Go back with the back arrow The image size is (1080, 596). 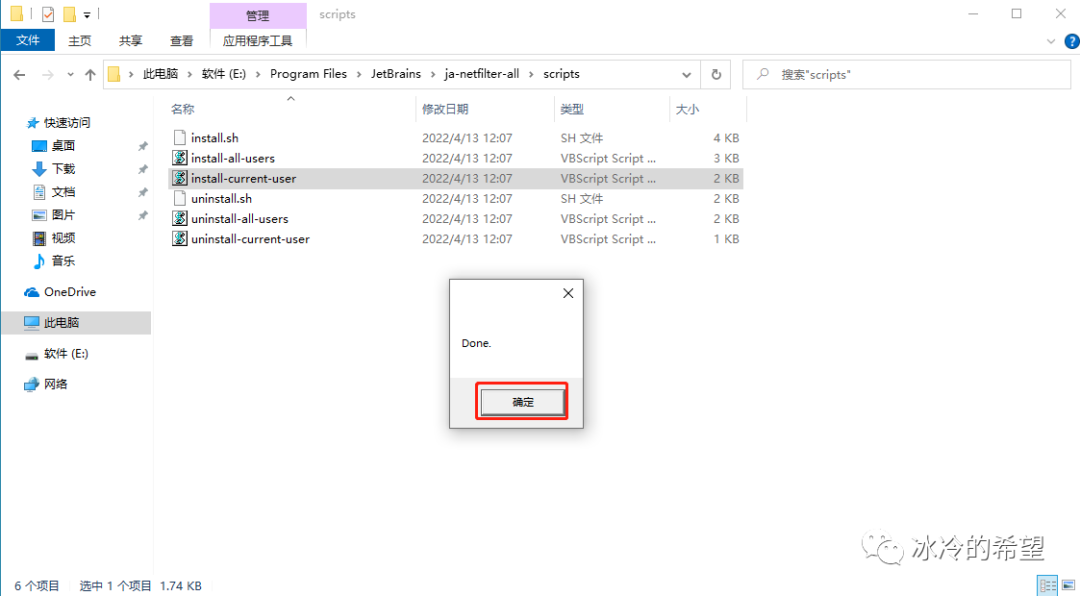(x=19, y=74)
